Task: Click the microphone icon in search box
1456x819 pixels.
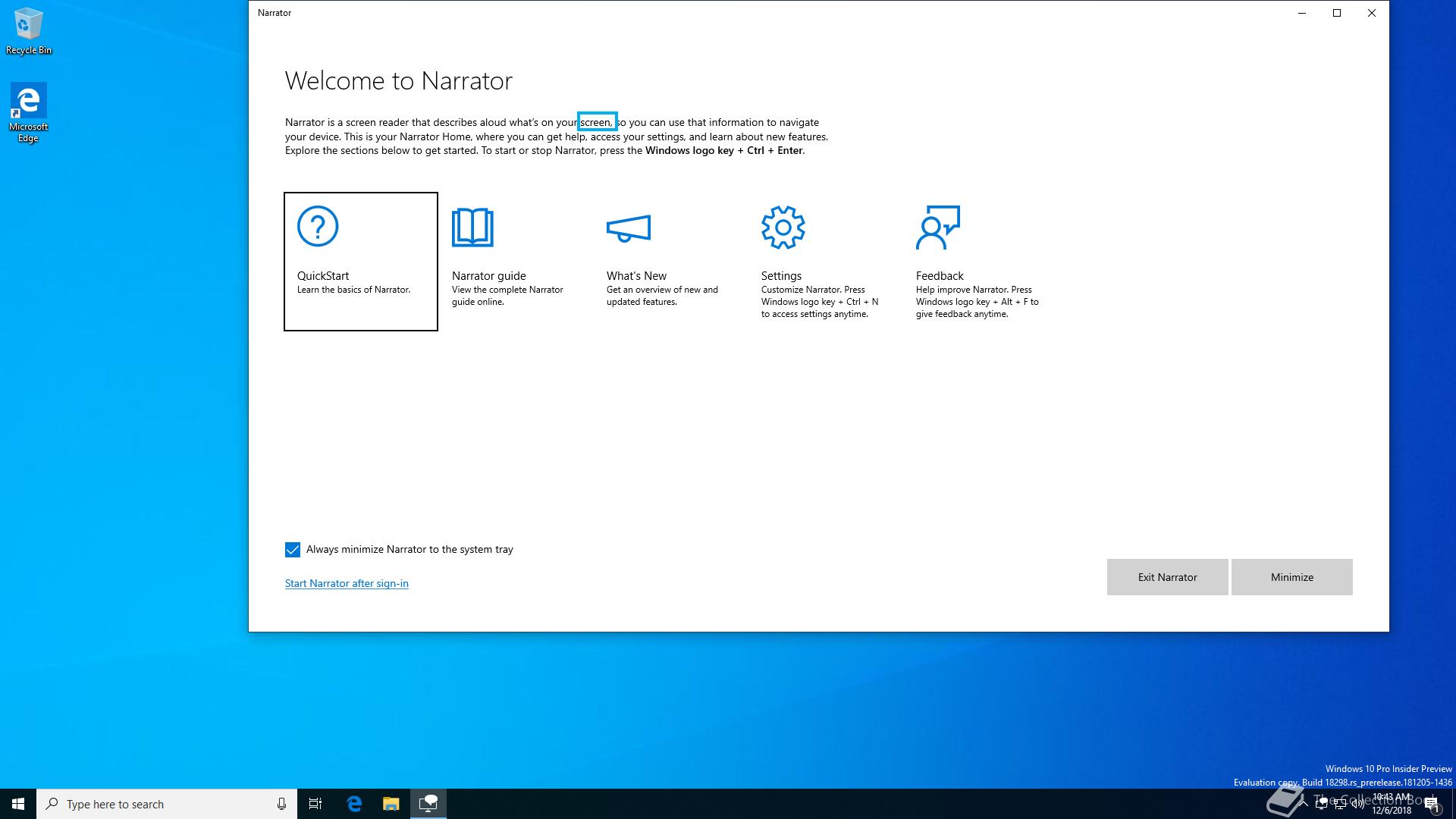Action: [281, 804]
